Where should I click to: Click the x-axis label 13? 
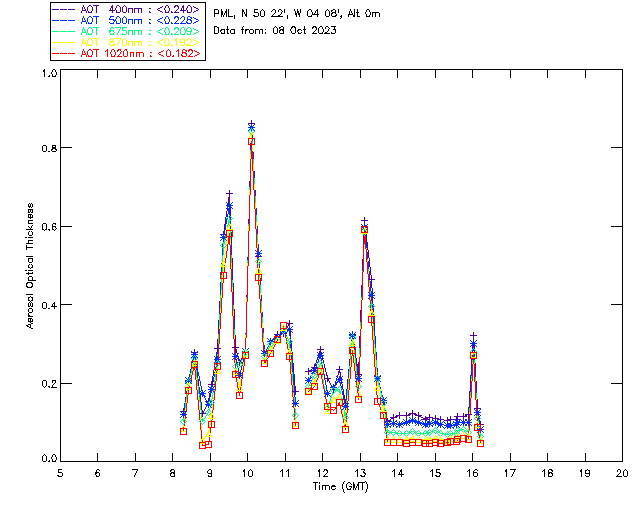click(360, 473)
